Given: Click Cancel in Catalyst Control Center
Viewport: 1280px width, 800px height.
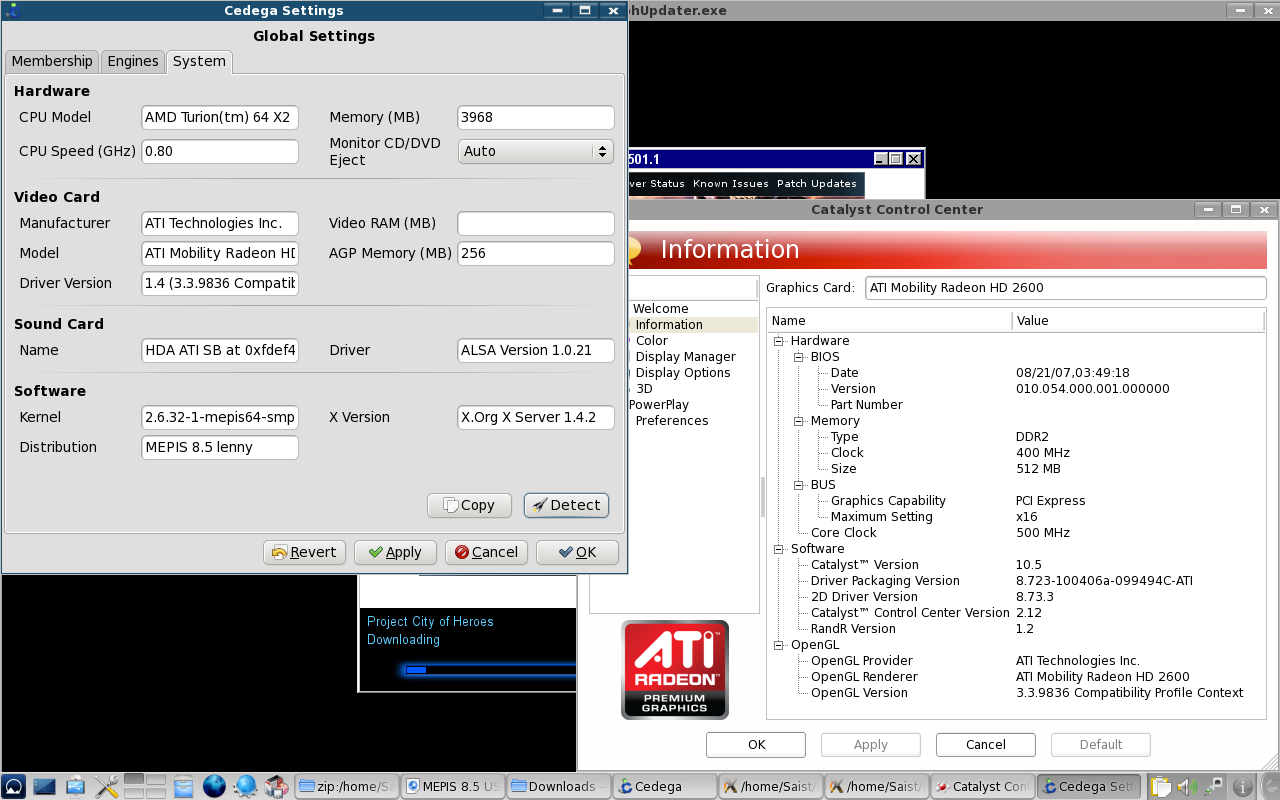Looking at the screenshot, I should (986, 745).
